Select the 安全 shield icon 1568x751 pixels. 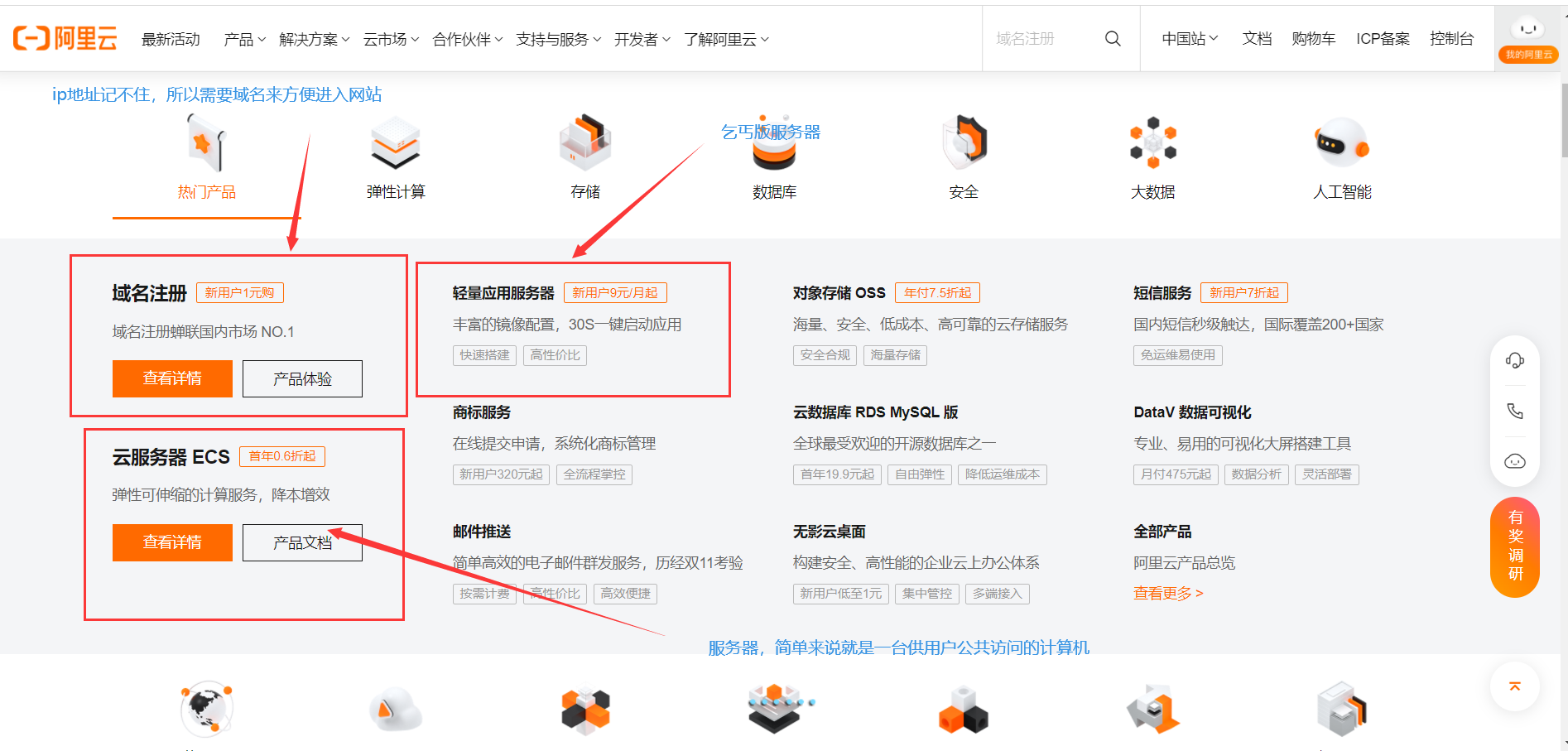tap(964, 142)
